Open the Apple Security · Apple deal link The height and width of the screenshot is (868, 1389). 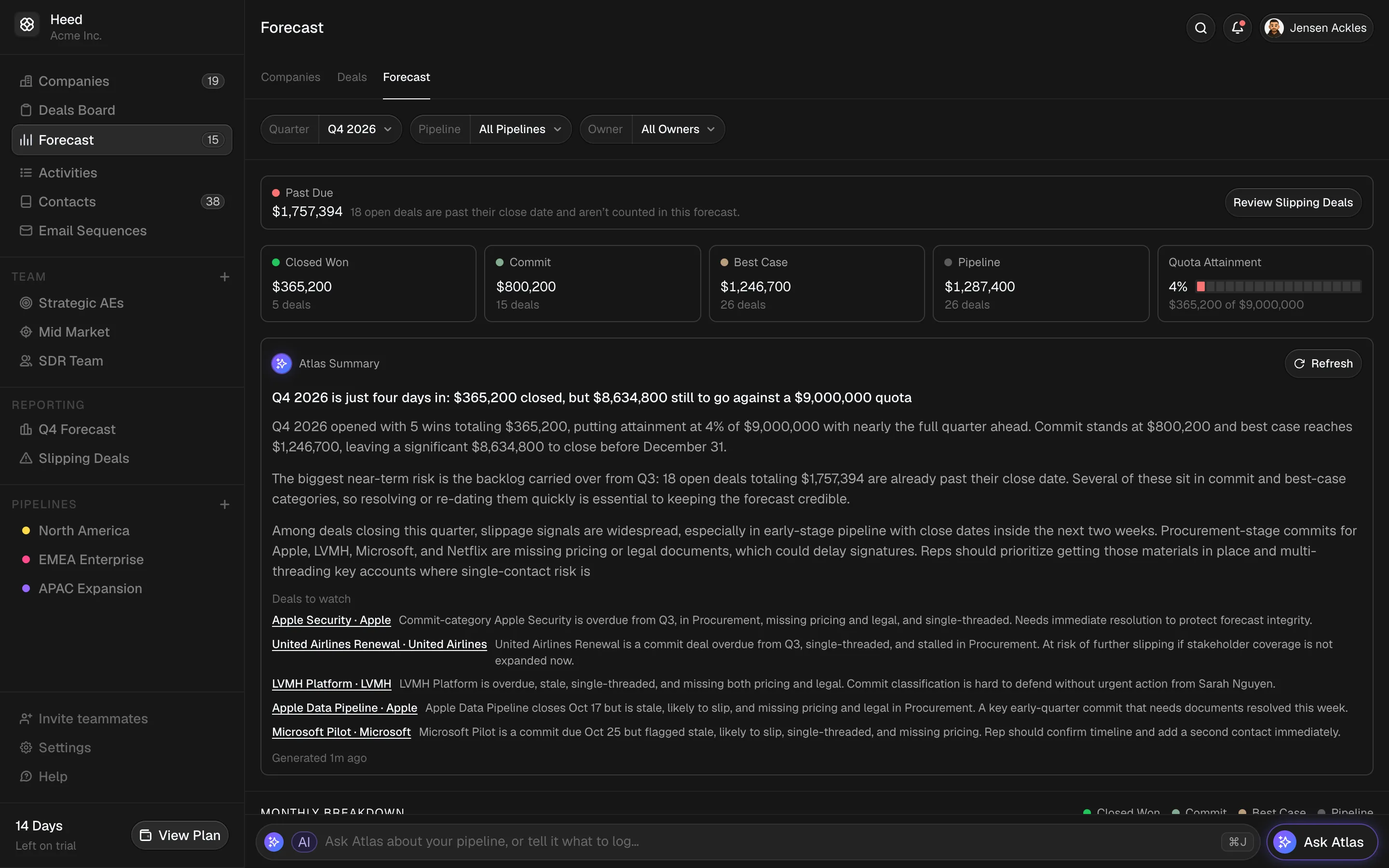[x=331, y=620]
